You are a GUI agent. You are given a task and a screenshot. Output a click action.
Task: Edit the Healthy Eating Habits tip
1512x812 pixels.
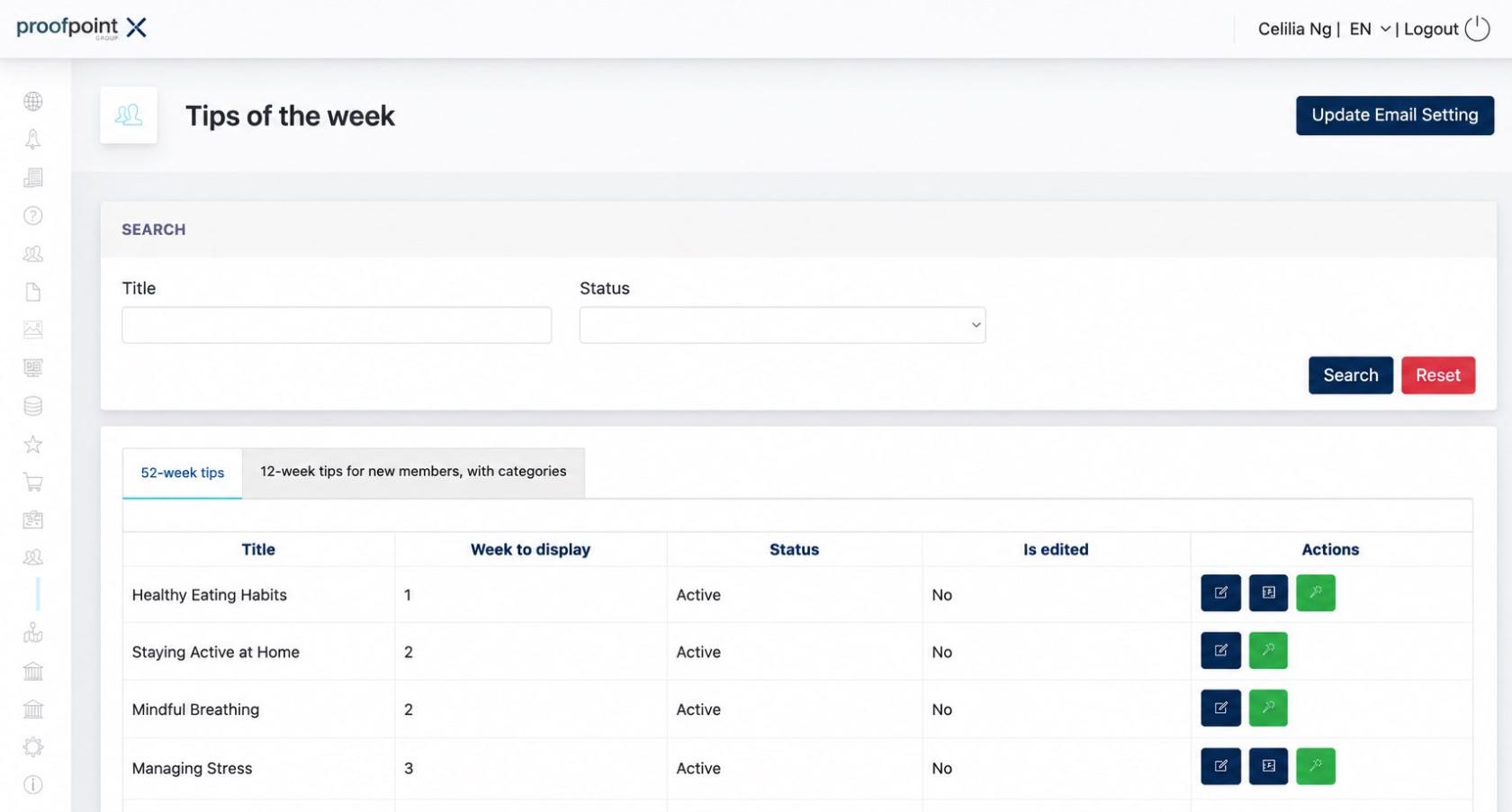pyautogui.click(x=1220, y=593)
